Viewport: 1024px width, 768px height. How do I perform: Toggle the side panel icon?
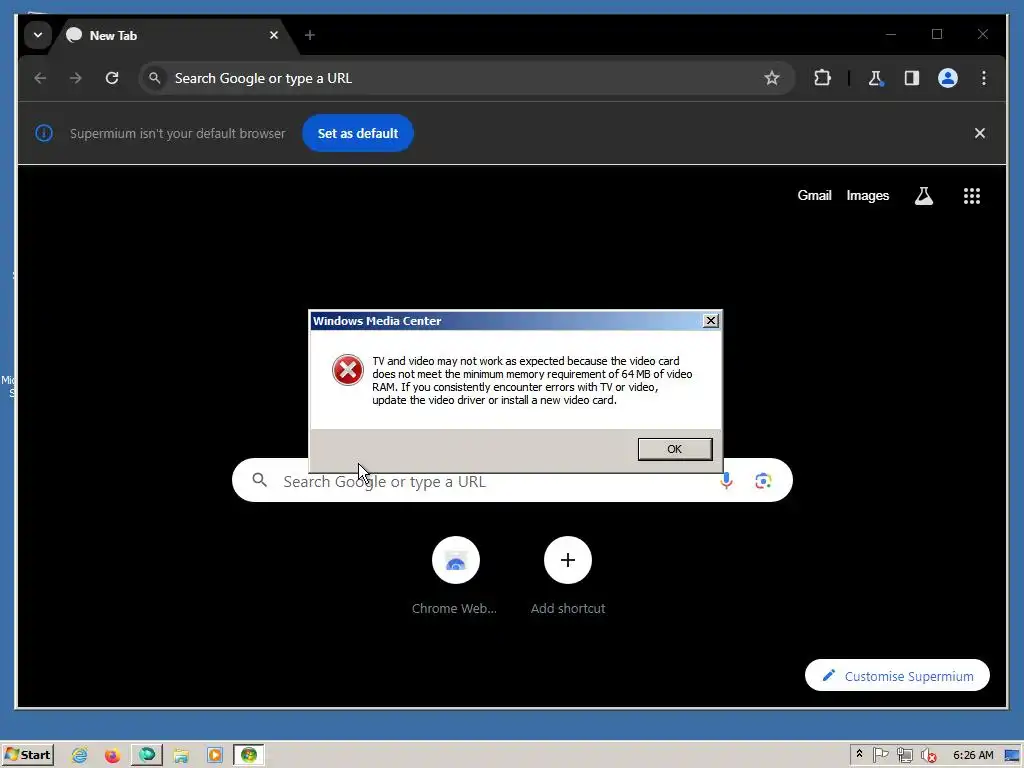point(912,78)
